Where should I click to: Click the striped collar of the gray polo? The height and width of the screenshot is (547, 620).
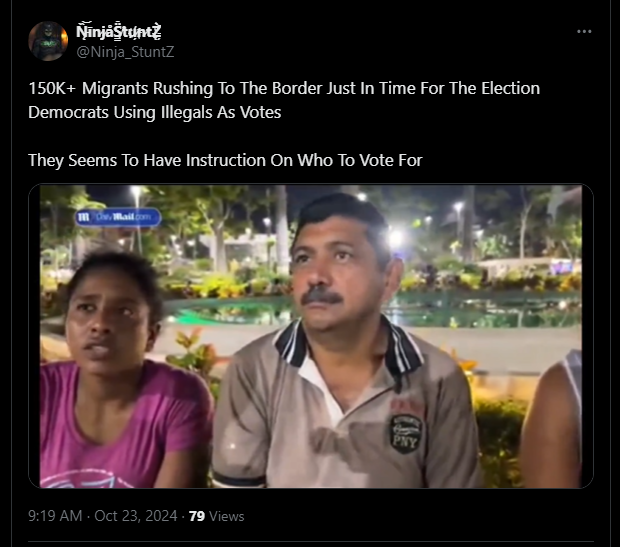coord(348,346)
